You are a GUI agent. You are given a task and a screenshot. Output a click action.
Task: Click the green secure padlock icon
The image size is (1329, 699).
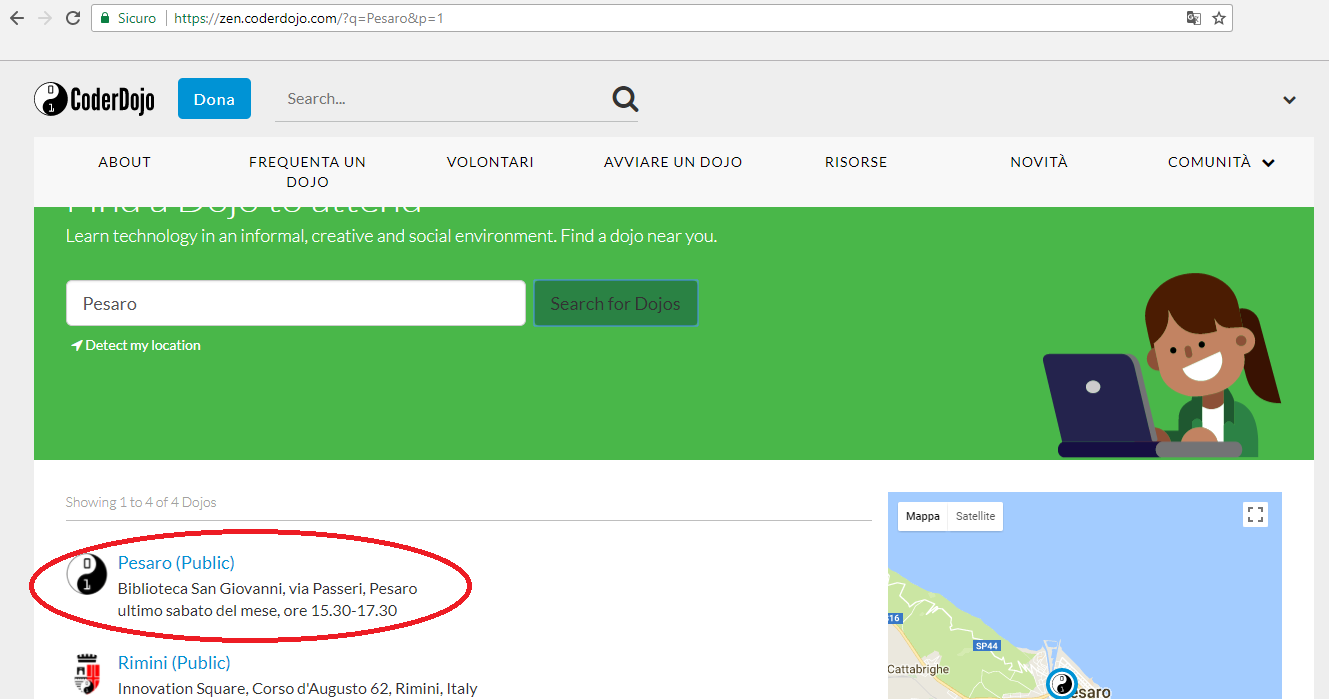105,18
